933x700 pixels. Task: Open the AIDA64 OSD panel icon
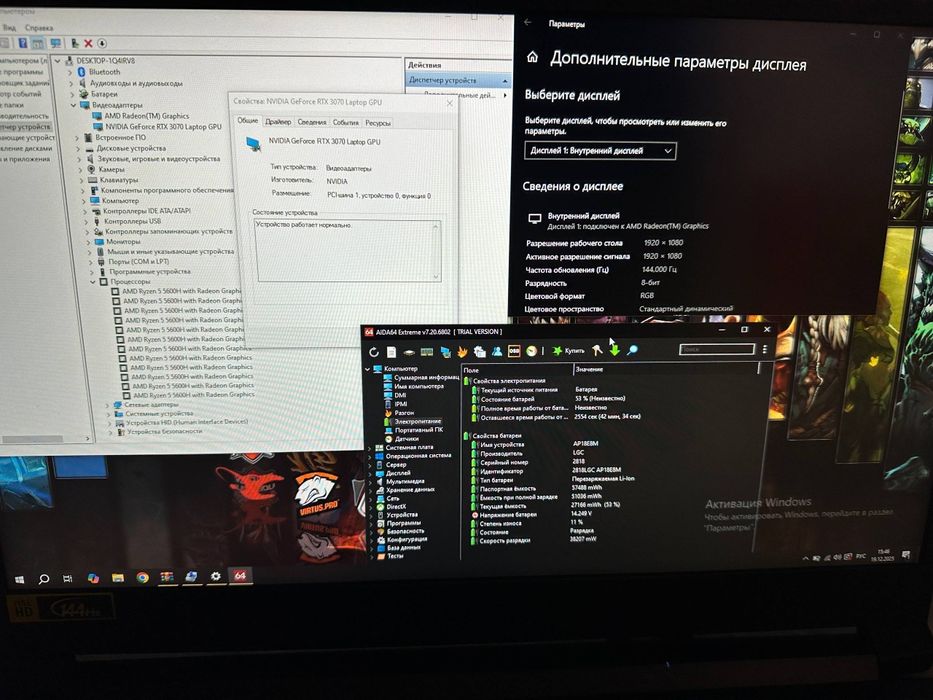tap(514, 351)
